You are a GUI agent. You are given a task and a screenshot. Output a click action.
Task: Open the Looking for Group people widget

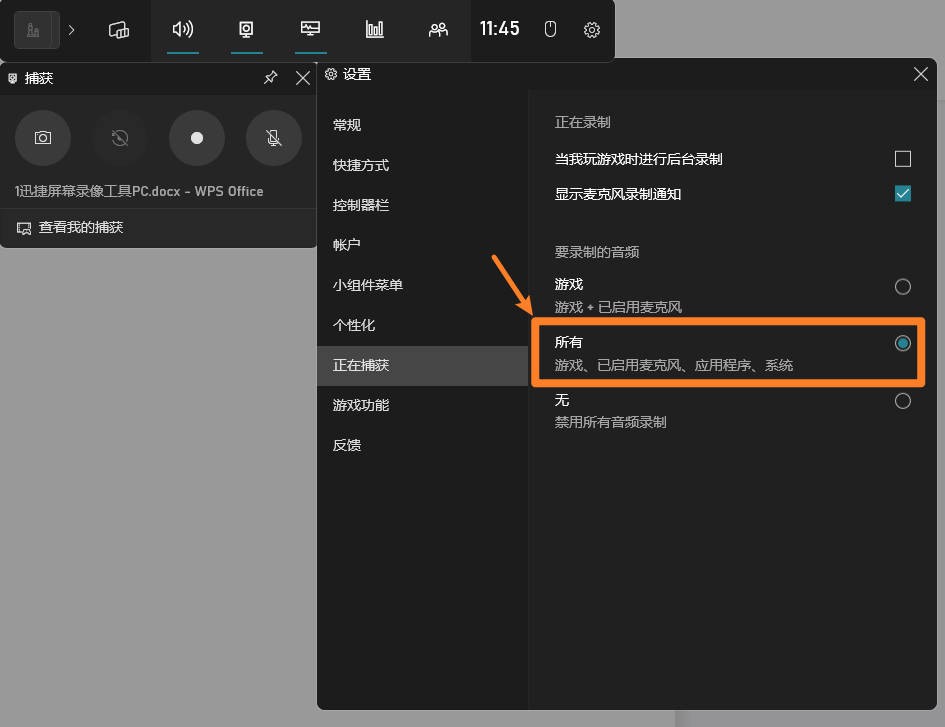438,30
